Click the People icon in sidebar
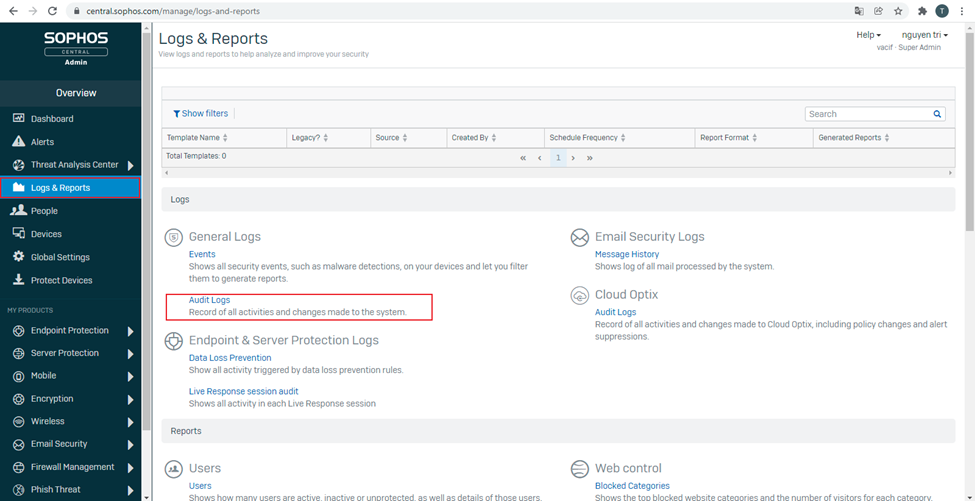975x501 pixels. point(19,211)
